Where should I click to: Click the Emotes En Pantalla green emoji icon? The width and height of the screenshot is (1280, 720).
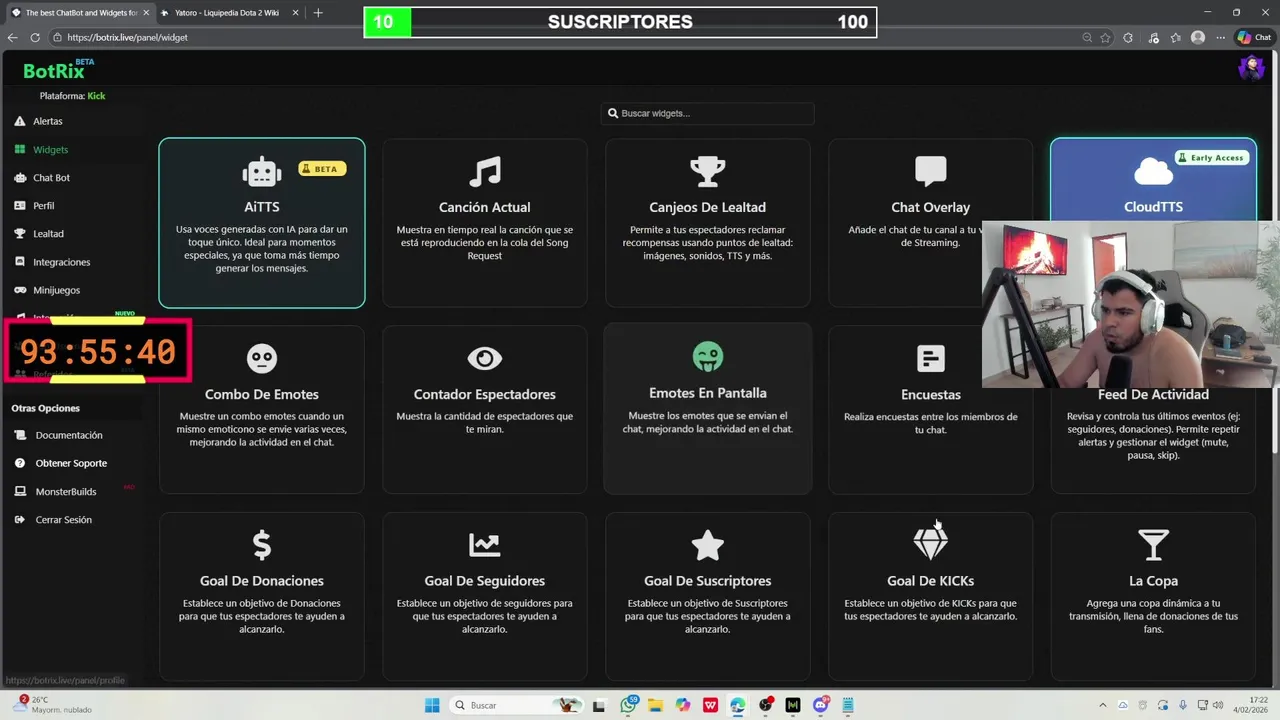click(x=708, y=356)
